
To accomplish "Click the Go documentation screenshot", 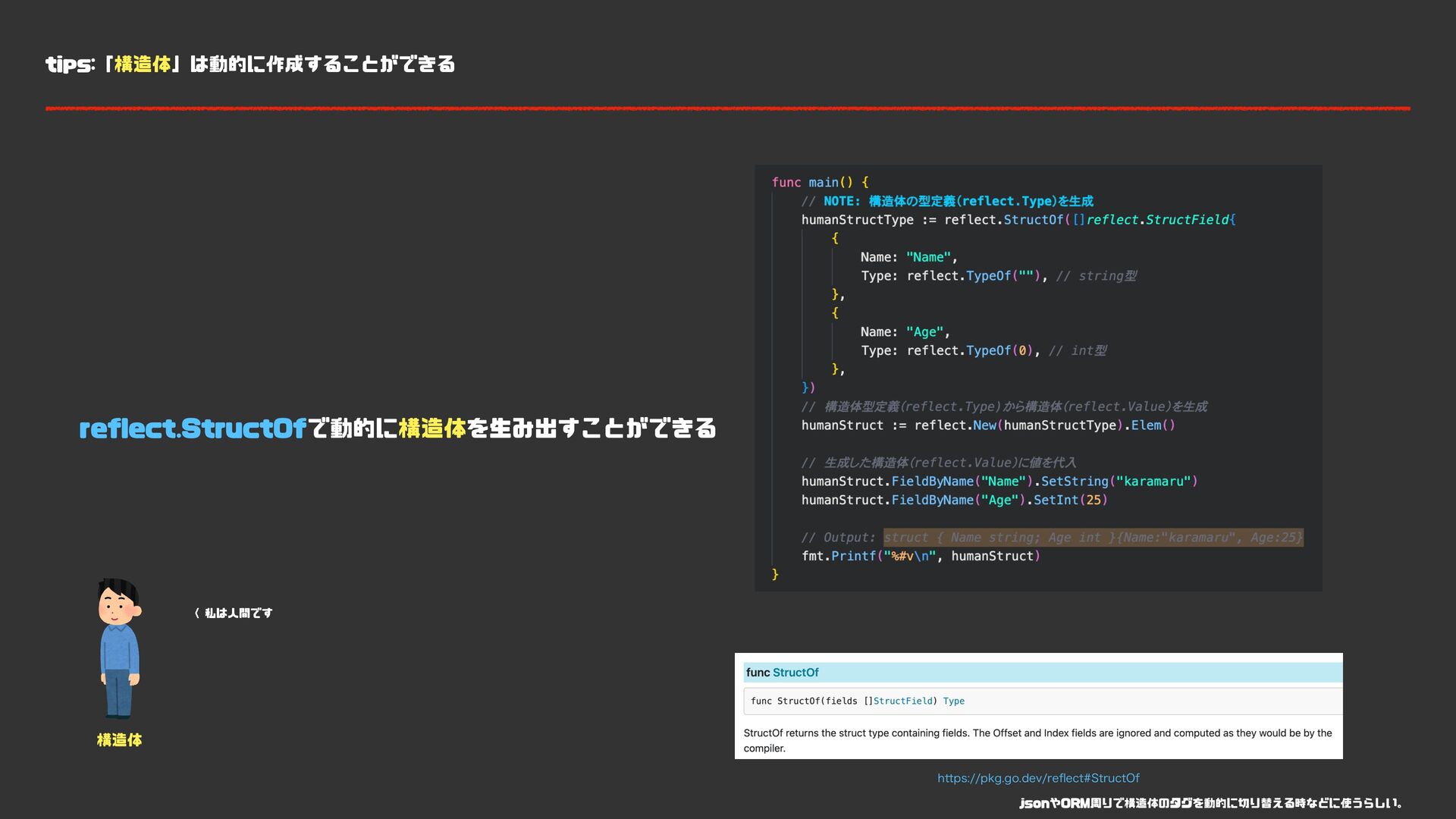I will [1037, 706].
